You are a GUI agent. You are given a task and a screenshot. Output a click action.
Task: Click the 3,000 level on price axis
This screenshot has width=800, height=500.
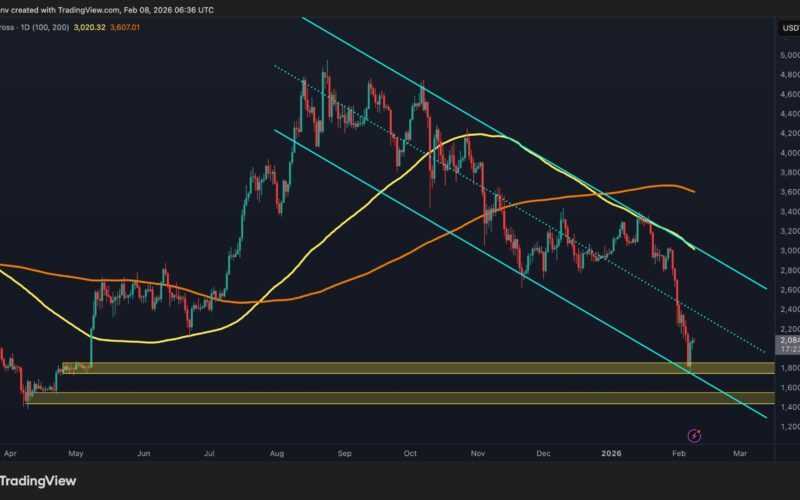[787, 251]
